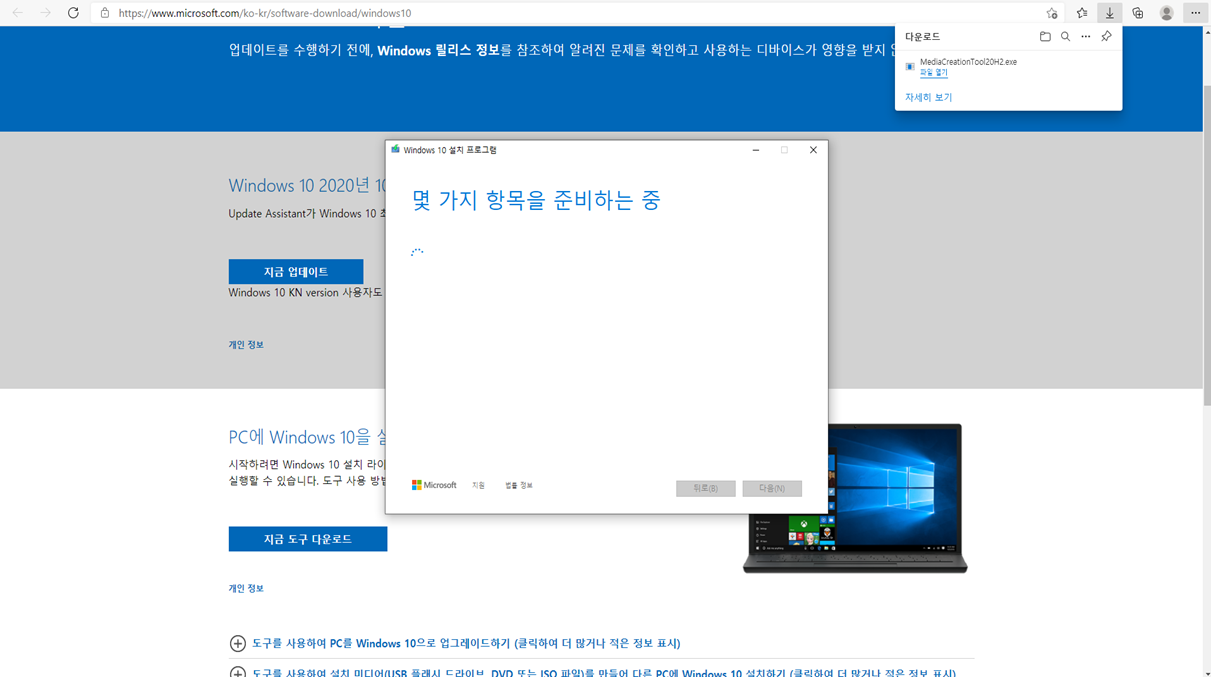Click the lock icon in the address bar
Image resolution: width=1211 pixels, height=677 pixels.
coord(105,13)
